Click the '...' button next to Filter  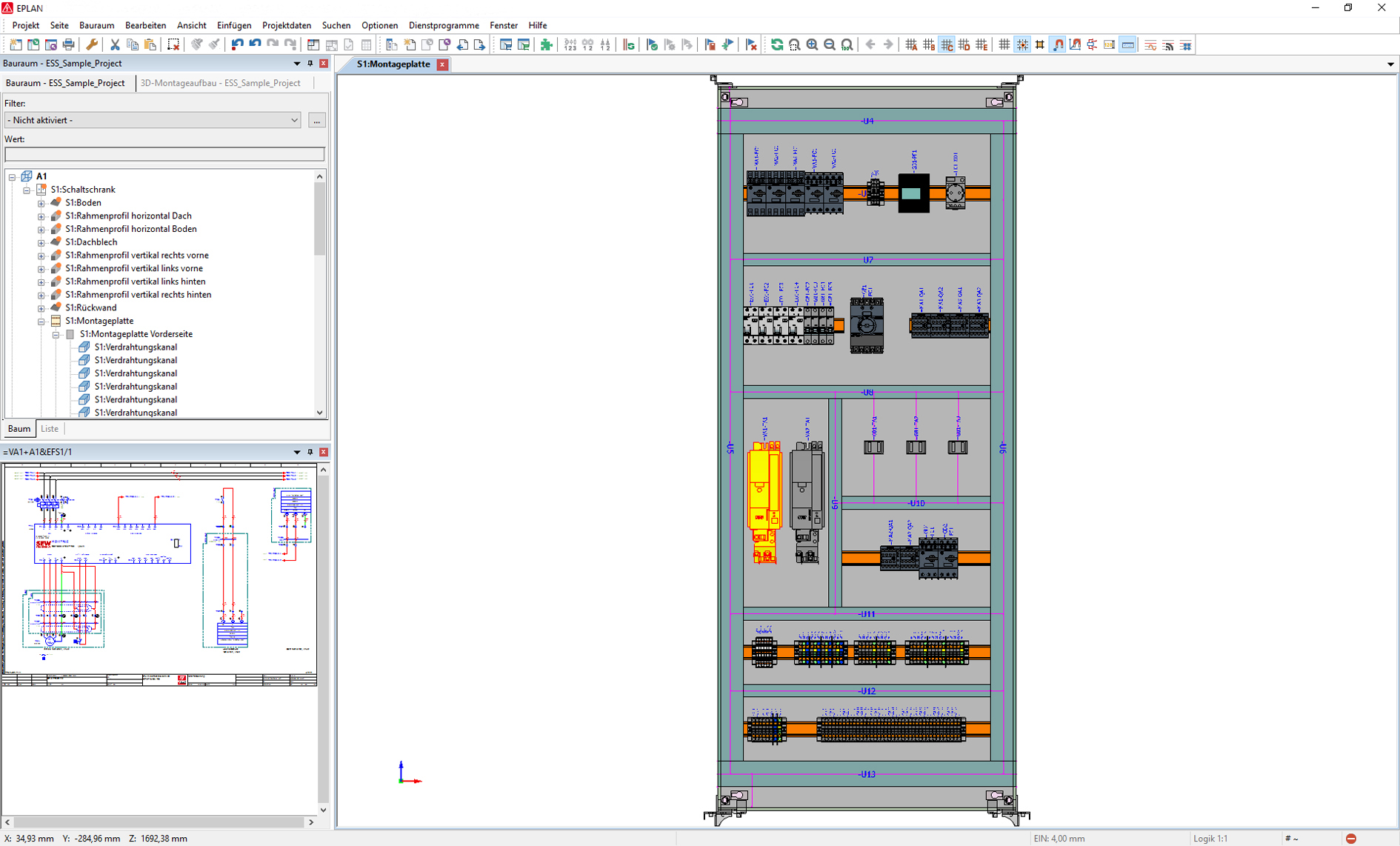coord(316,120)
